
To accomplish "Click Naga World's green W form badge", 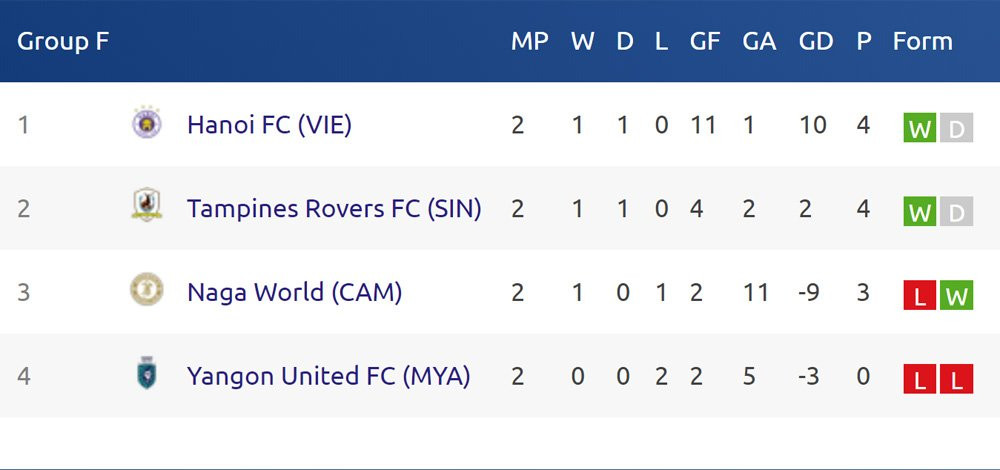I will (956, 297).
